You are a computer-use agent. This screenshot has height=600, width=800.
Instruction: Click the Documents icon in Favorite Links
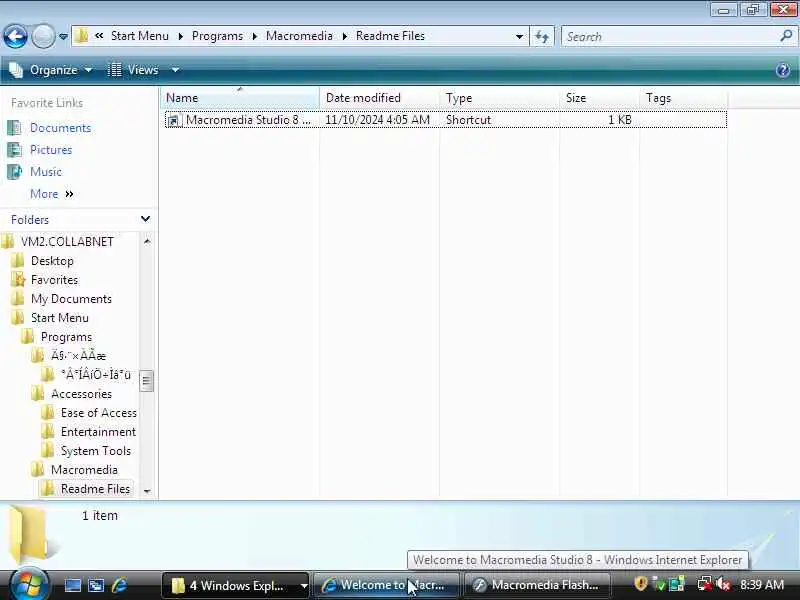[x=14, y=128]
